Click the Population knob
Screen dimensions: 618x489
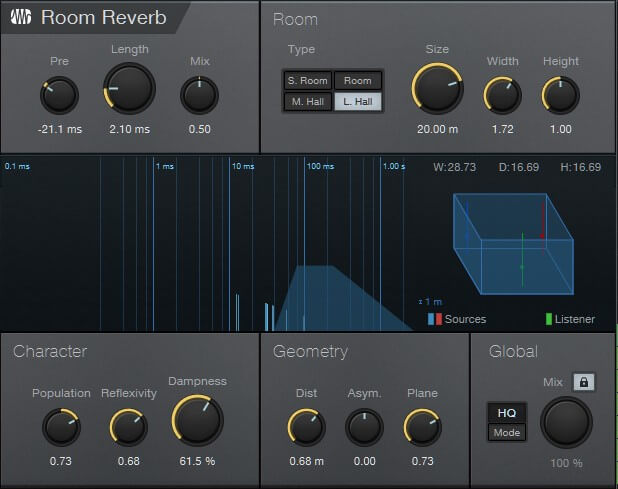(x=61, y=427)
